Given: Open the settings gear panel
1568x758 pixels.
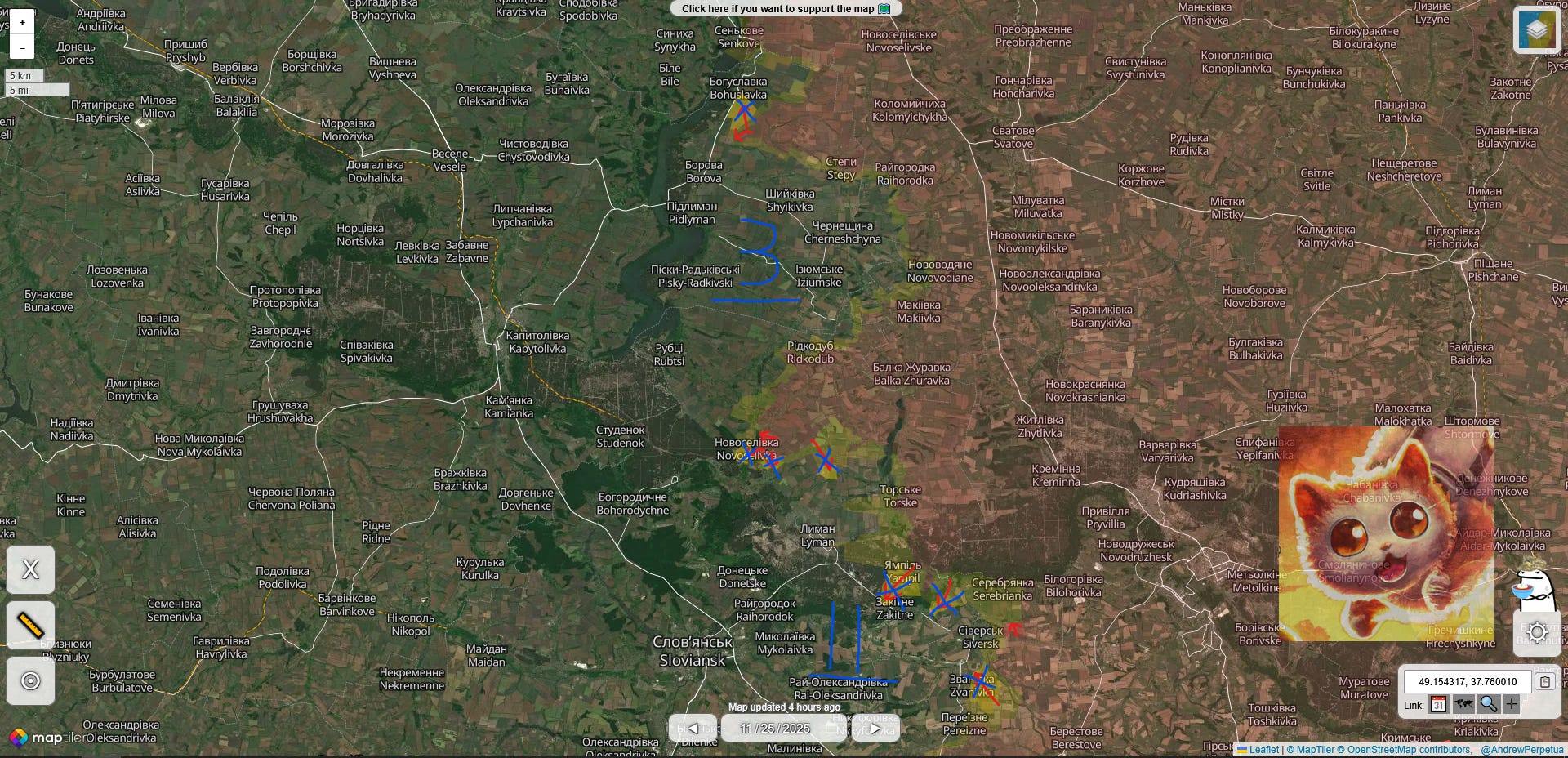Looking at the screenshot, I should [x=1537, y=632].
